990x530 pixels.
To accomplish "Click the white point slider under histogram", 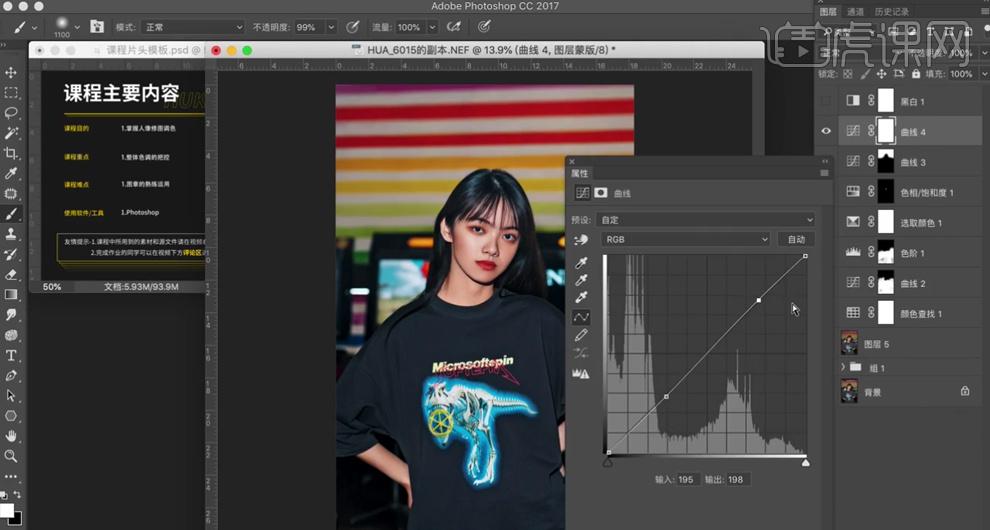I will pyautogui.click(x=806, y=463).
